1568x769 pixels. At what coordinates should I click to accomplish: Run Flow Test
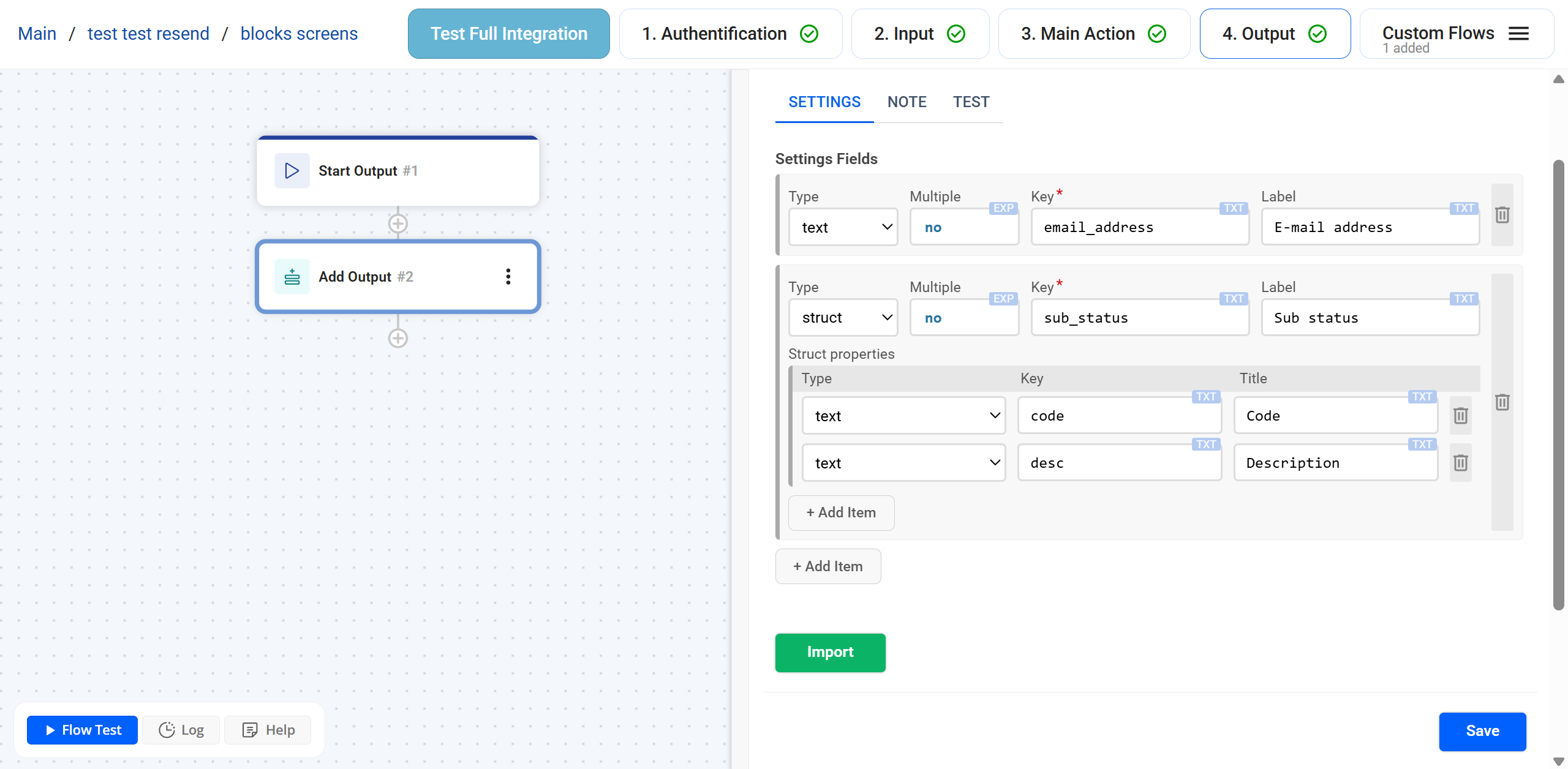(83, 730)
